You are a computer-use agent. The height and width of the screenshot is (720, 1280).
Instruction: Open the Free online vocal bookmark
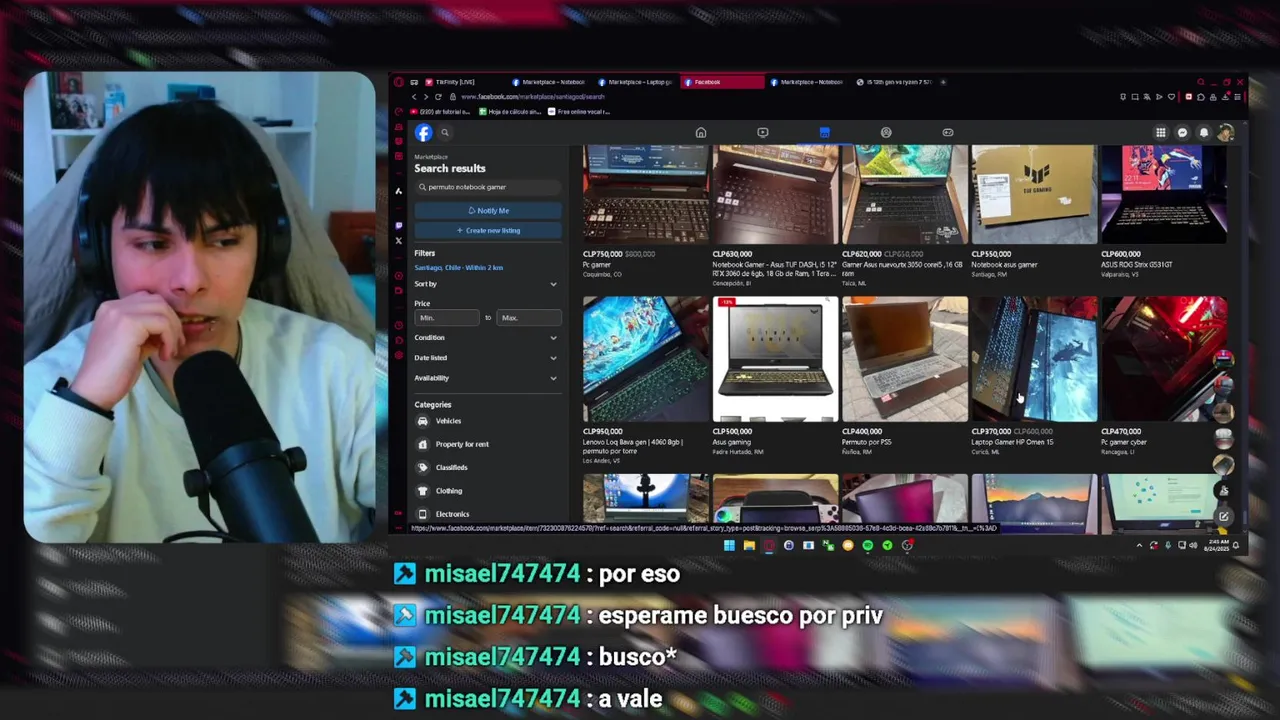(x=580, y=112)
